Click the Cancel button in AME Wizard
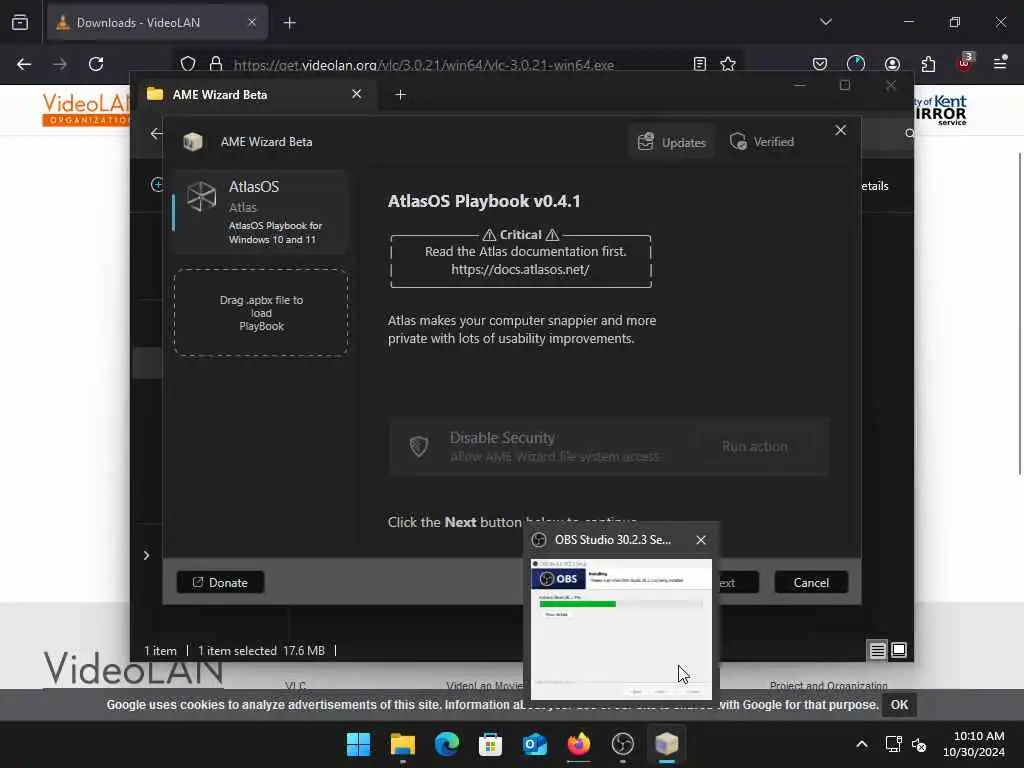This screenshot has height=768, width=1024. pyautogui.click(x=811, y=583)
